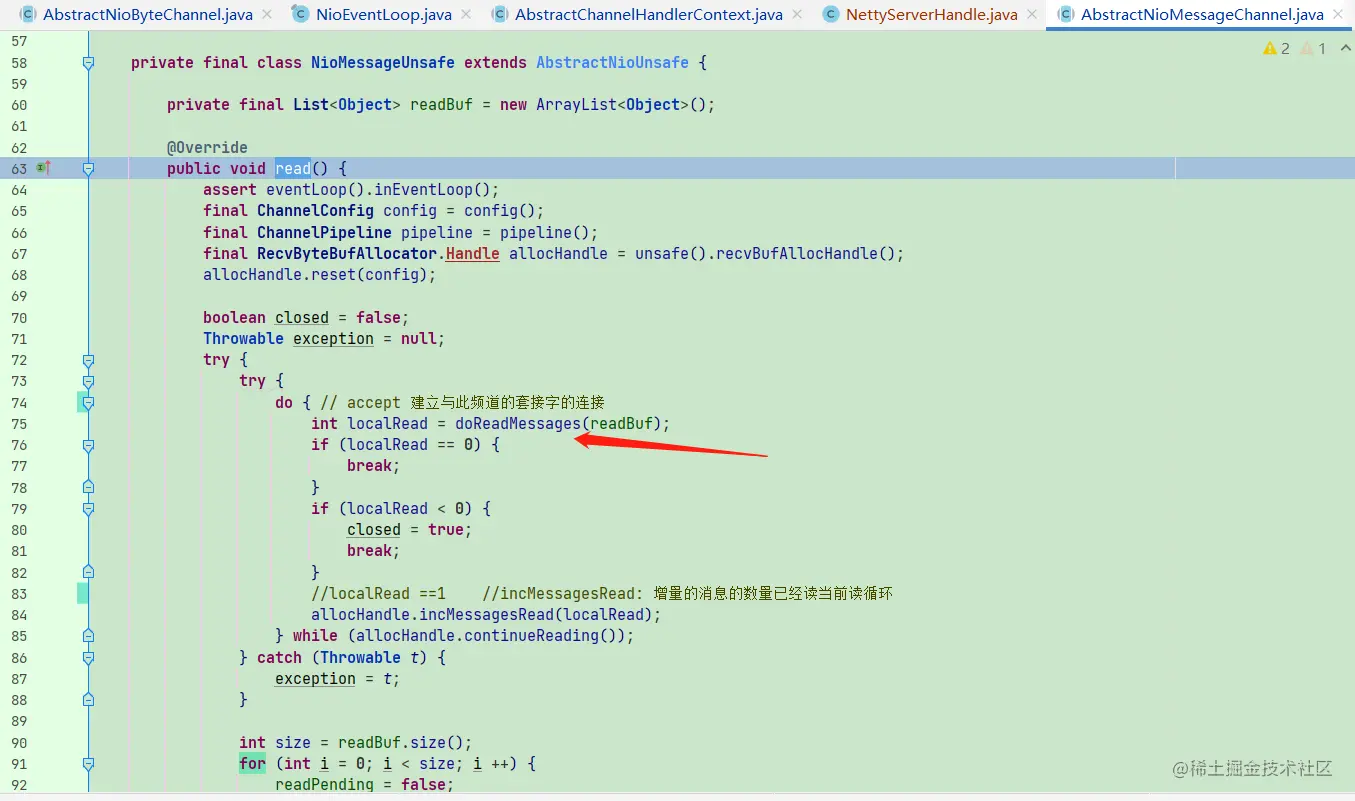Switch to AbstractChannelHandlerContext.java tab
The height and width of the screenshot is (801, 1355).
pos(649,15)
